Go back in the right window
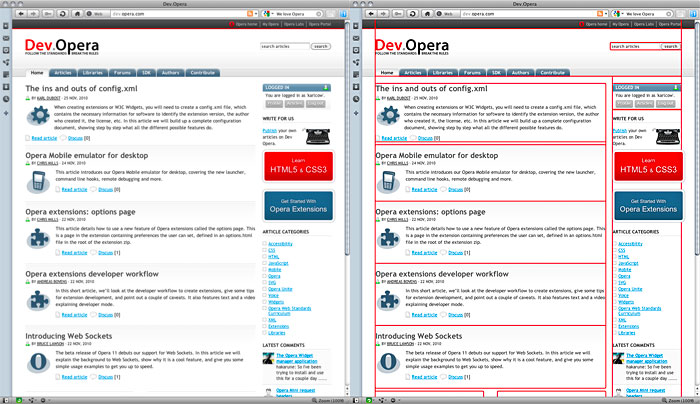The width and height of the screenshot is (700, 404). click(x=371, y=14)
